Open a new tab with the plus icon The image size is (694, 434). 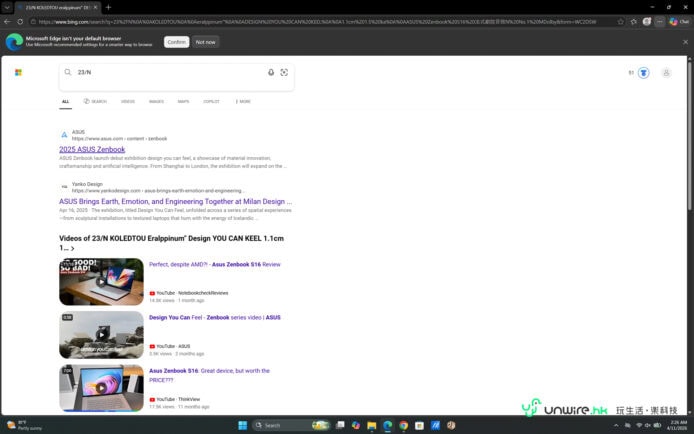click(x=108, y=7)
